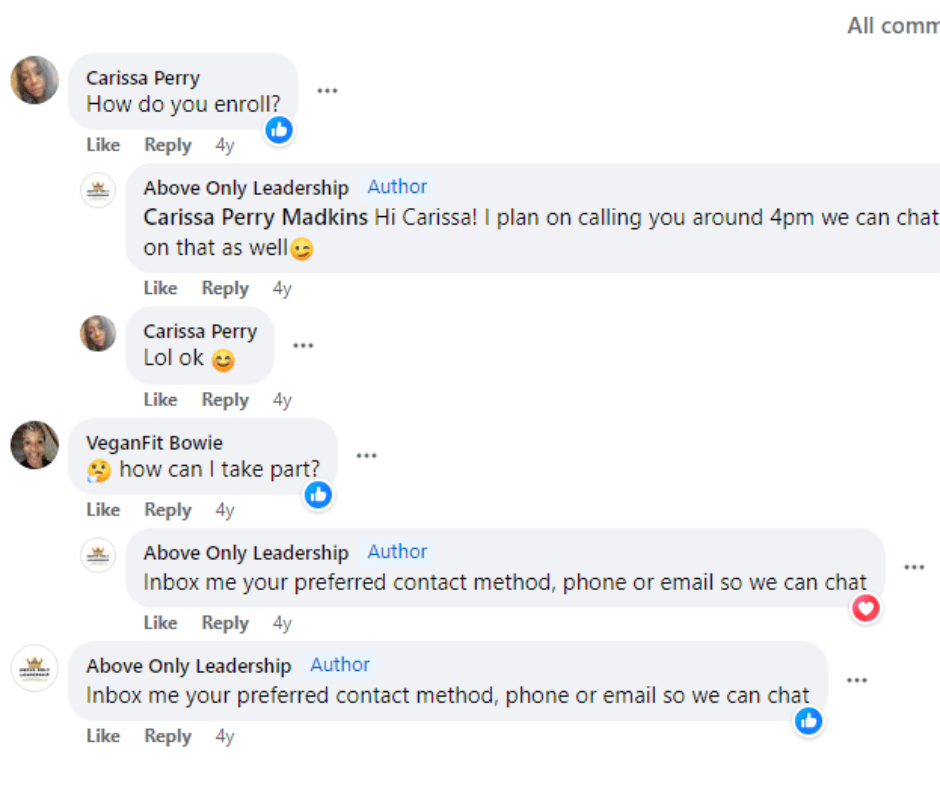The image size is (940, 788).
Task: Click the 4y timestamp under 'Lol ok' comment
Action: (282, 400)
